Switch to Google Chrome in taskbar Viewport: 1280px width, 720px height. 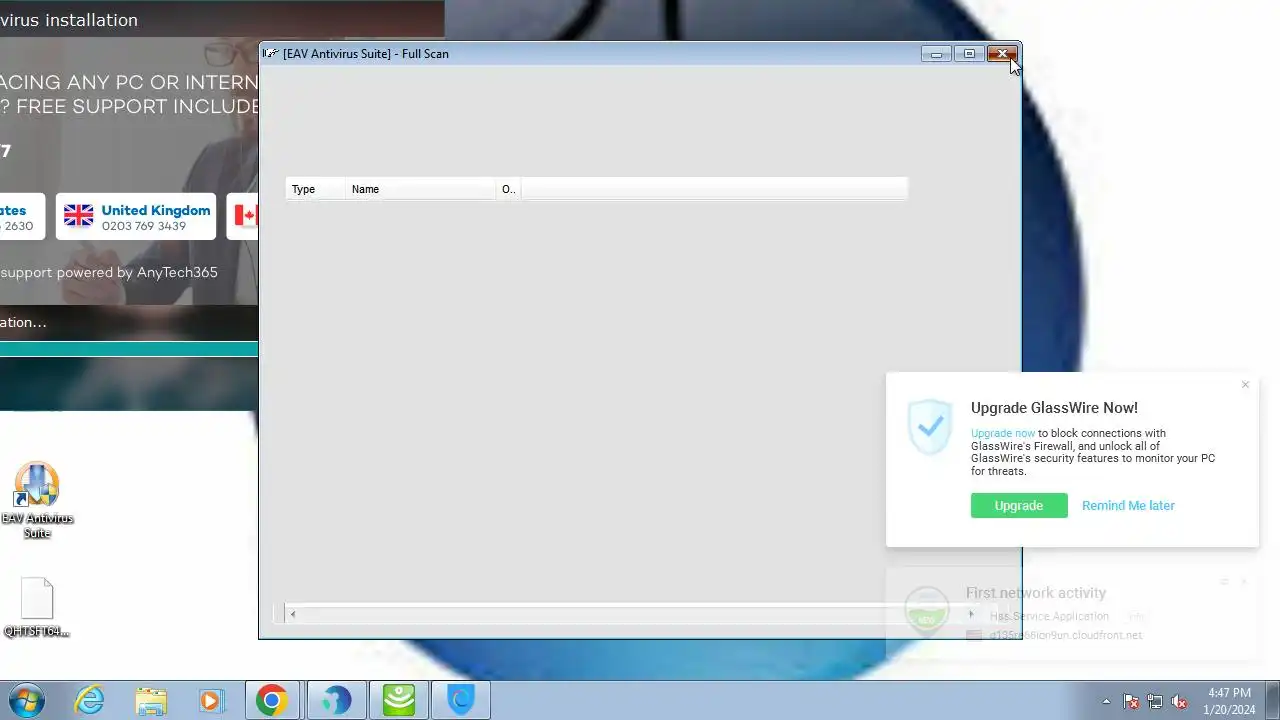(272, 701)
